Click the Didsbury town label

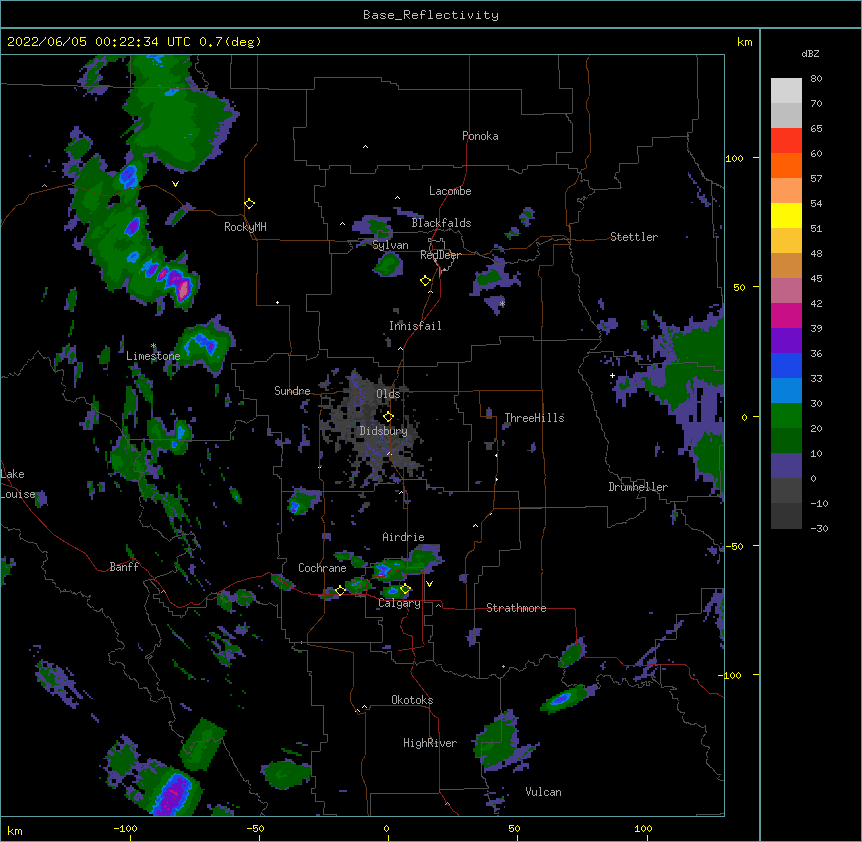pos(383,431)
